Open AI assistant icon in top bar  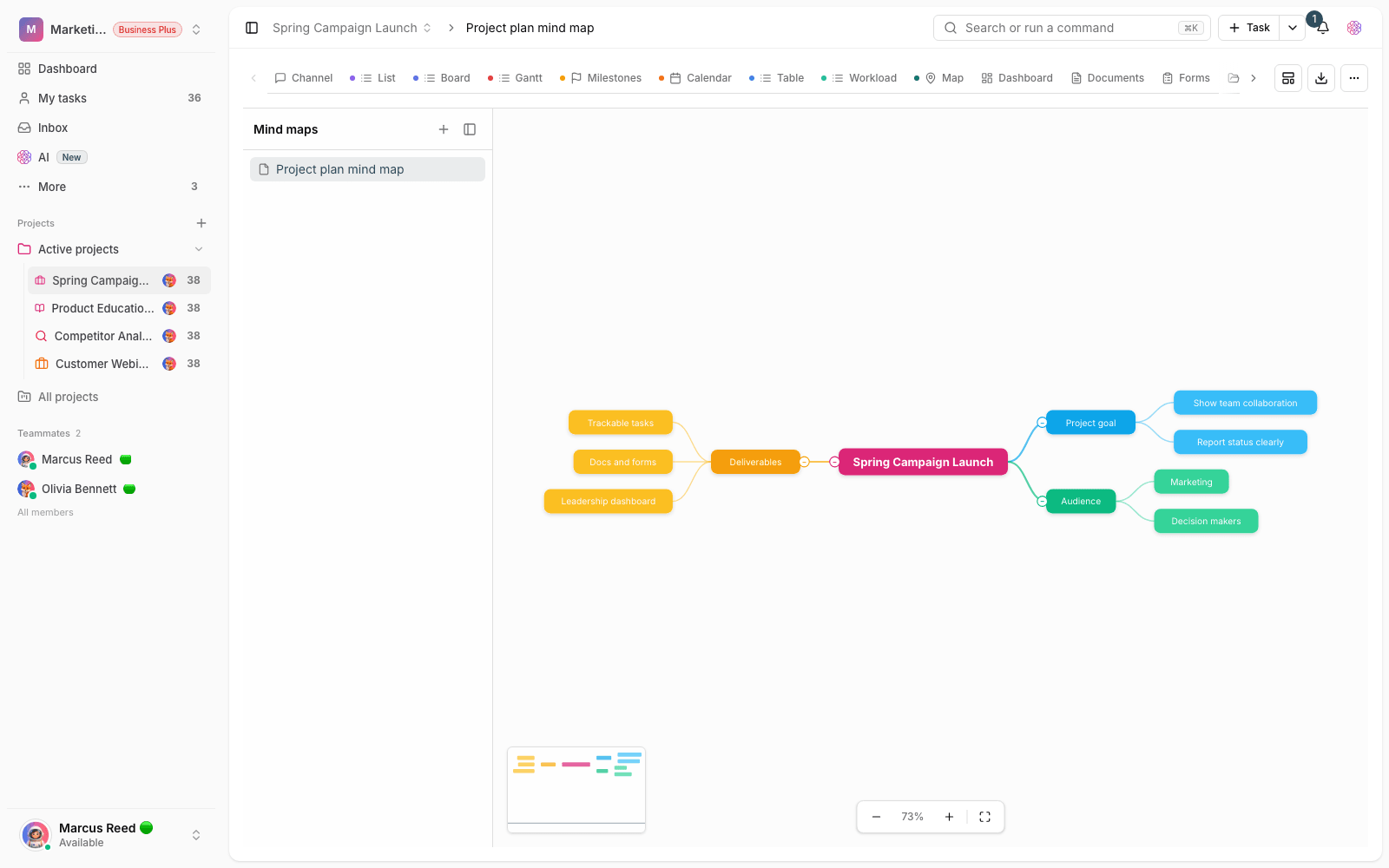point(1354,28)
